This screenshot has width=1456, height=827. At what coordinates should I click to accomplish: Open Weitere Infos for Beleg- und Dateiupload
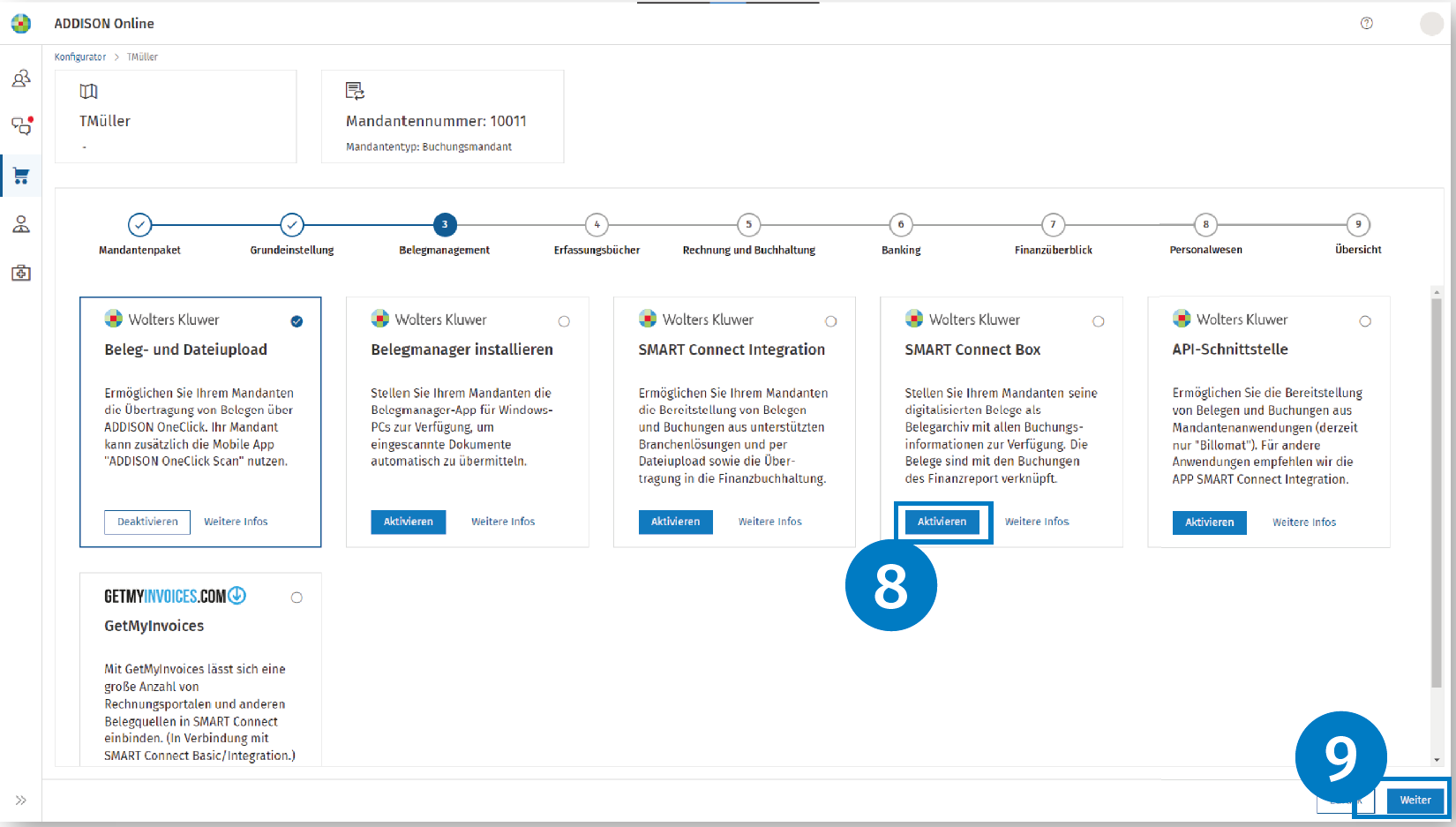pos(236,522)
